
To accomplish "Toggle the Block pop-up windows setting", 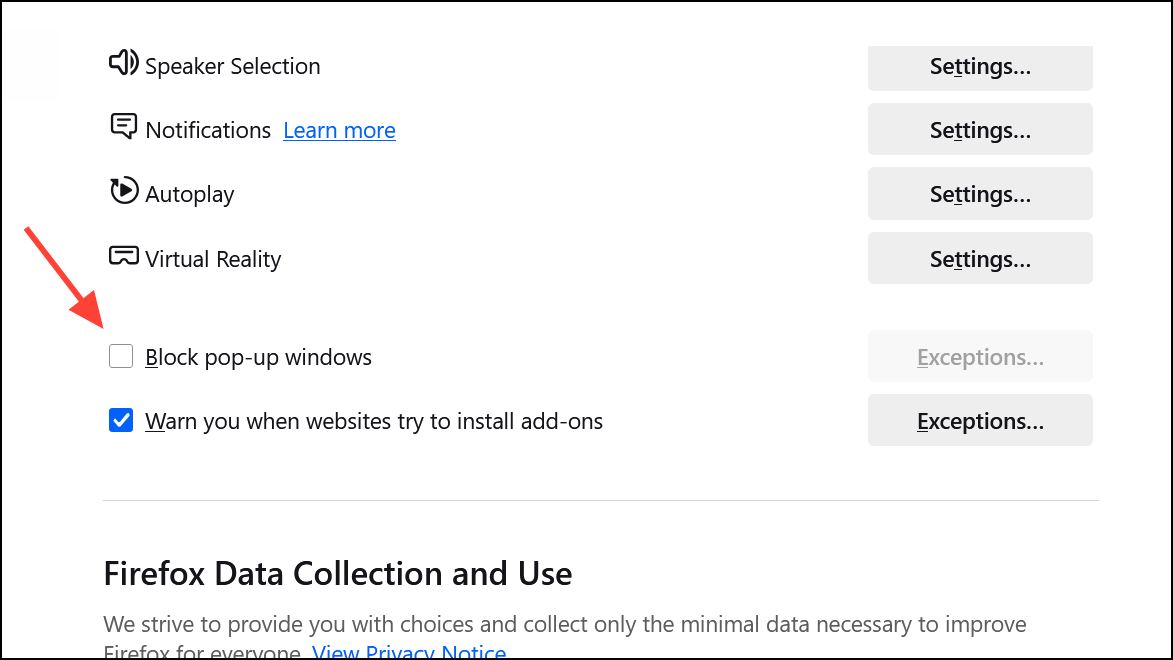I will 120,356.
